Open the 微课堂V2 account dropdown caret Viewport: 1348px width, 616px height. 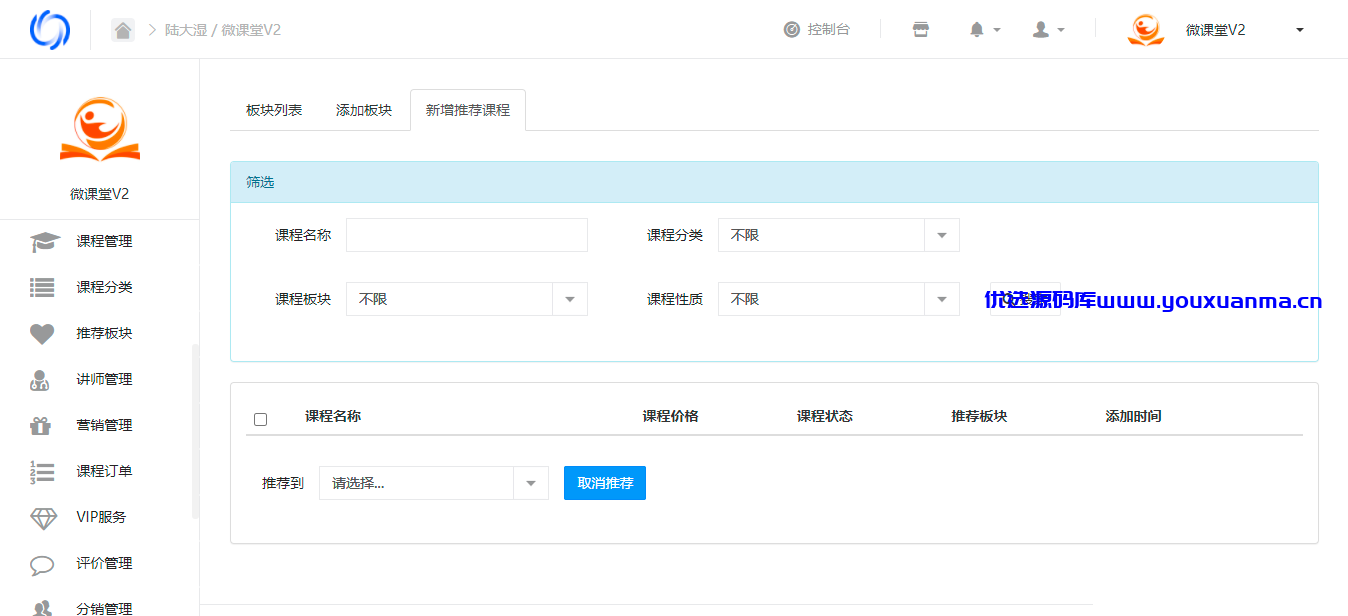point(1300,30)
